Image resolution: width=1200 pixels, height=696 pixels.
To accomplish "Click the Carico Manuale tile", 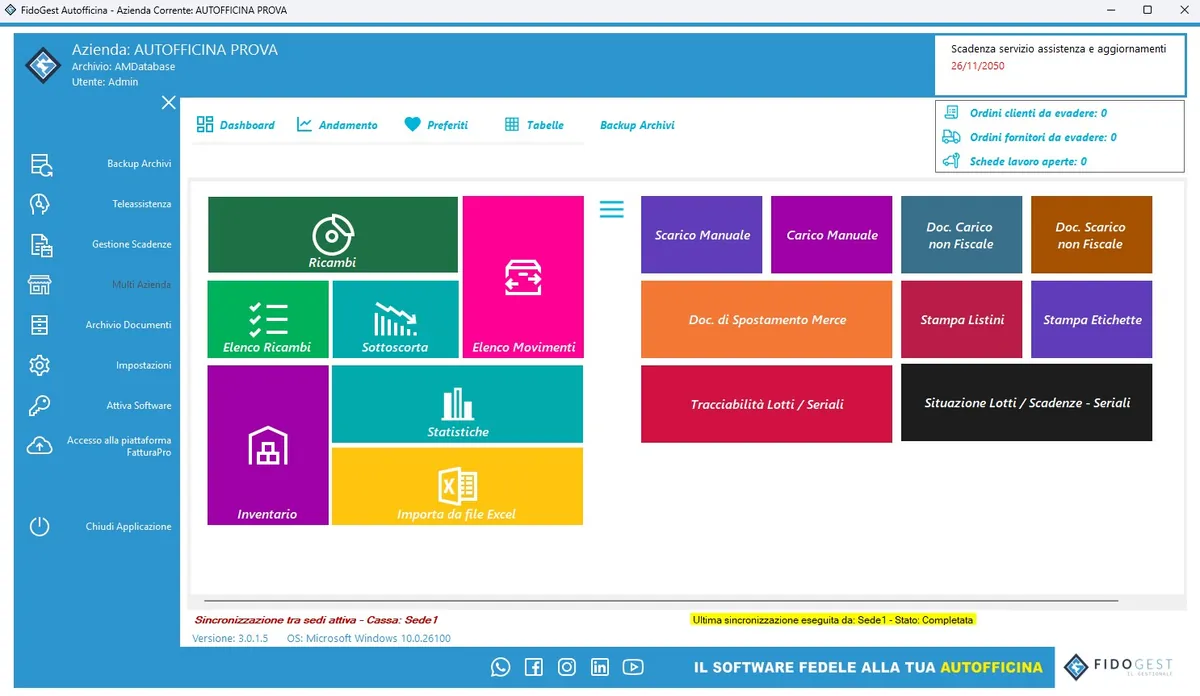I will 832,235.
